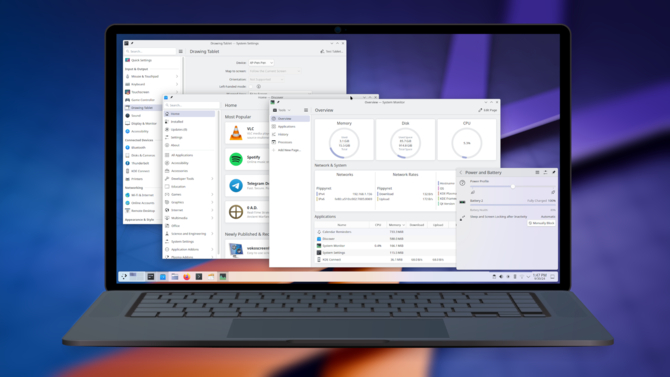Viewport: 670px width, 377px height.
Task: Switch to History page in System Monitor
Action: pos(290,134)
